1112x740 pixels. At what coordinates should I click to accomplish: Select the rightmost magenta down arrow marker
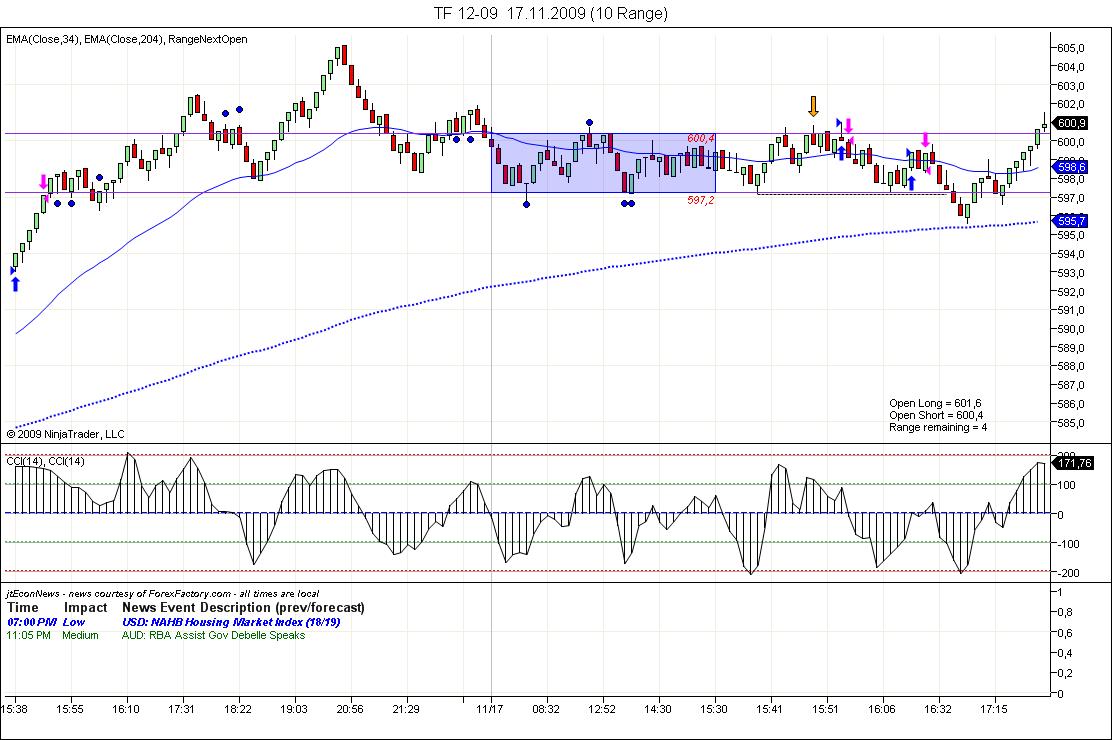[x=927, y=141]
